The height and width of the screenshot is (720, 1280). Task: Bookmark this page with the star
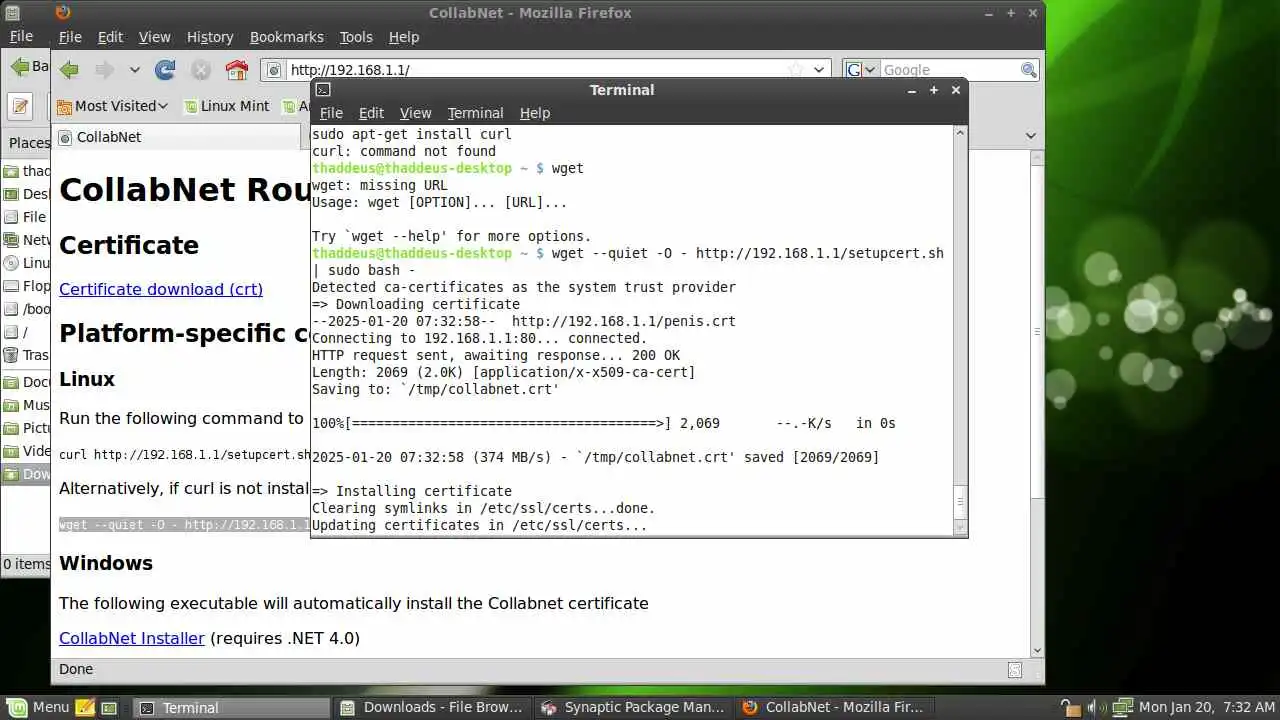tap(796, 70)
